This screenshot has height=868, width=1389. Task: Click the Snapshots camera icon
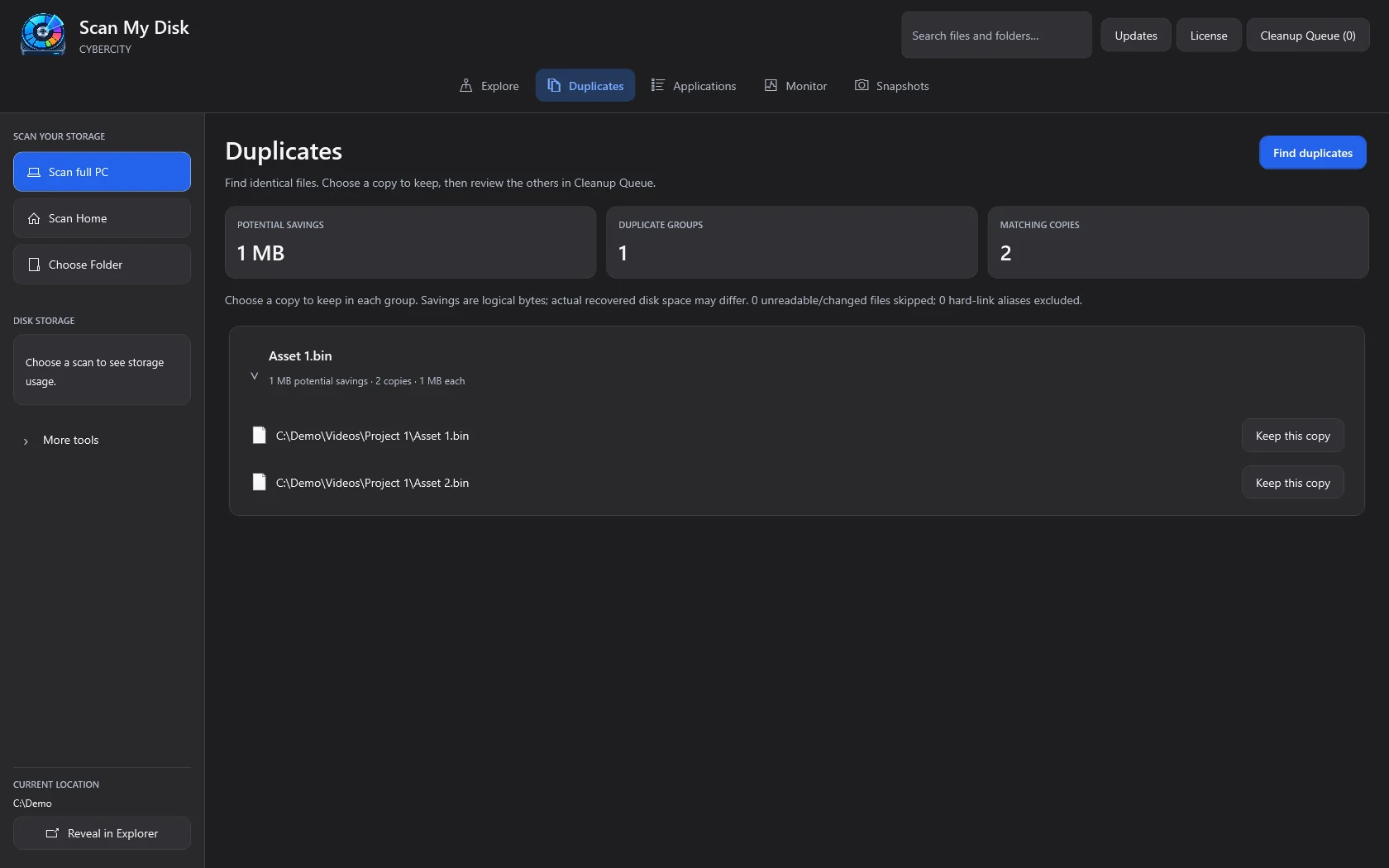pyautogui.click(x=862, y=85)
